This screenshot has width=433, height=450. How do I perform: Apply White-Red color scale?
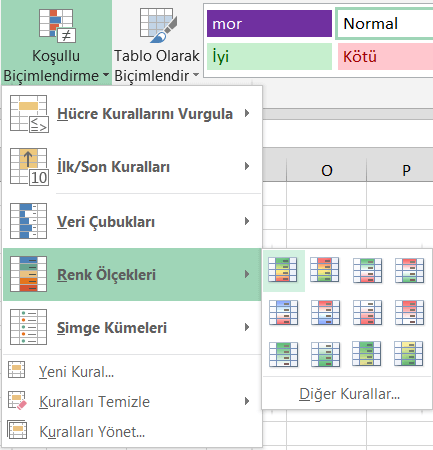(367, 312)
